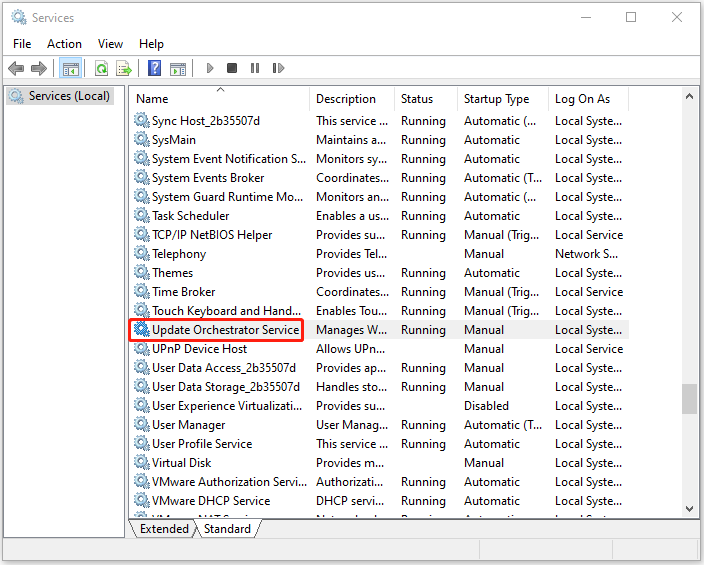Select the System Event Notification S... row name
The width and height of the screenshot is (704, 565).
click(x=229, y=159)
